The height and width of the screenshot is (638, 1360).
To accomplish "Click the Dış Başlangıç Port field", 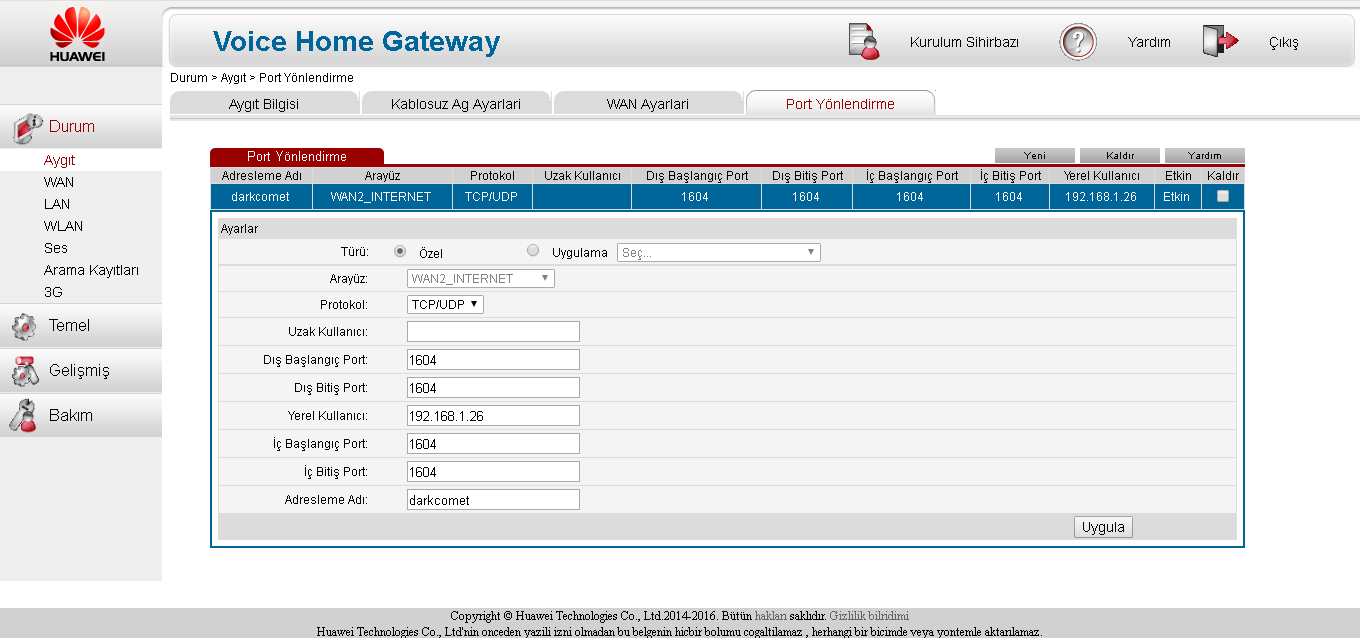I will point(493,360).
